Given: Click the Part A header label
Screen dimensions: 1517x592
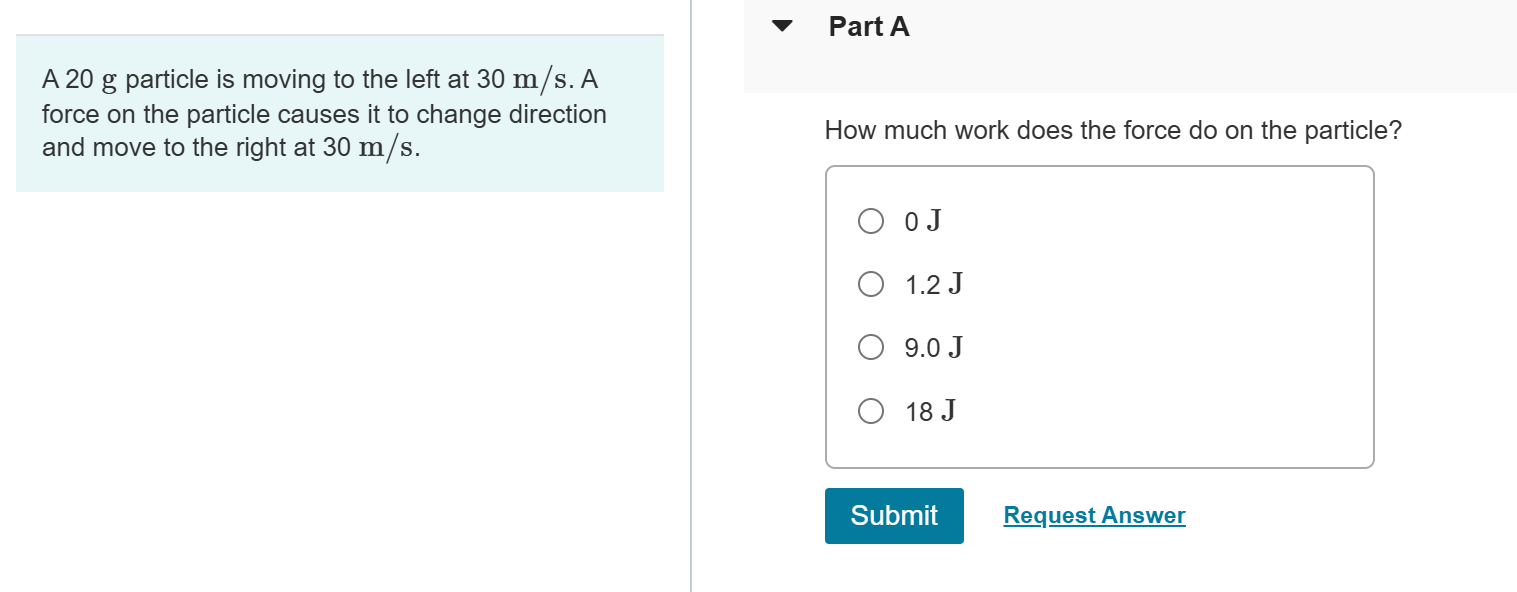Looking at the screenshot, I should (867, 27).
